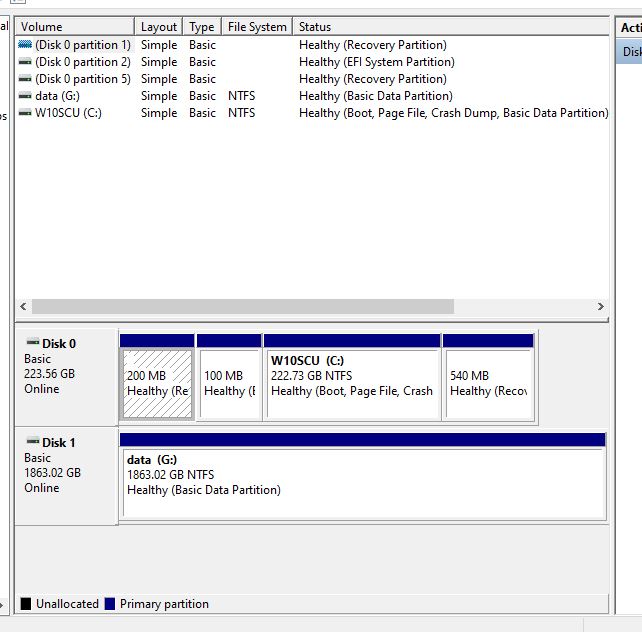This screenshot has height=632, width=642.
Task: Click "(Disk 0 partition 5)" volume name
Action: point(83,79)
